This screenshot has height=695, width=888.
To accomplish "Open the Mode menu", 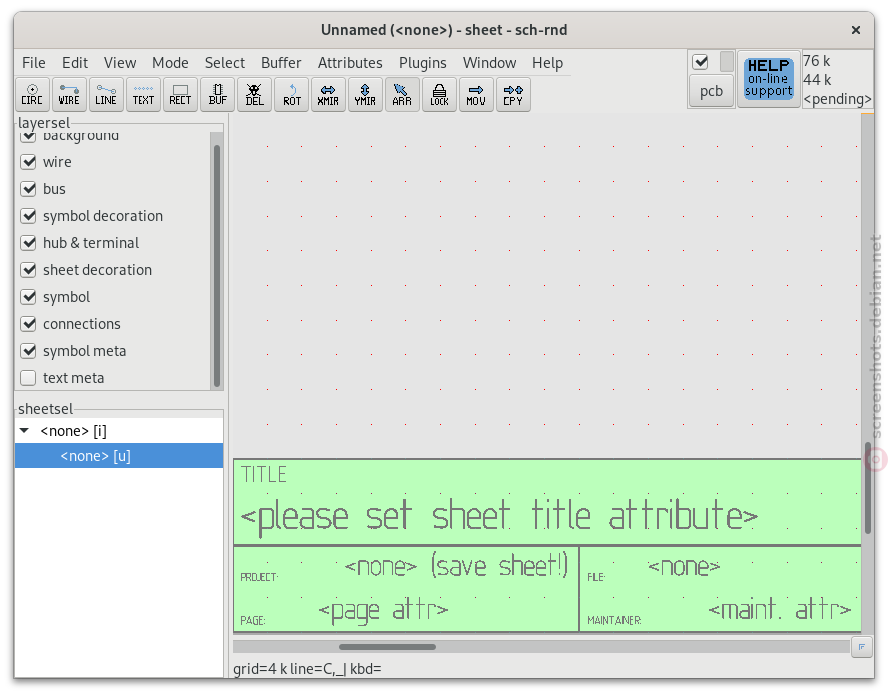I will coord(170,63).
